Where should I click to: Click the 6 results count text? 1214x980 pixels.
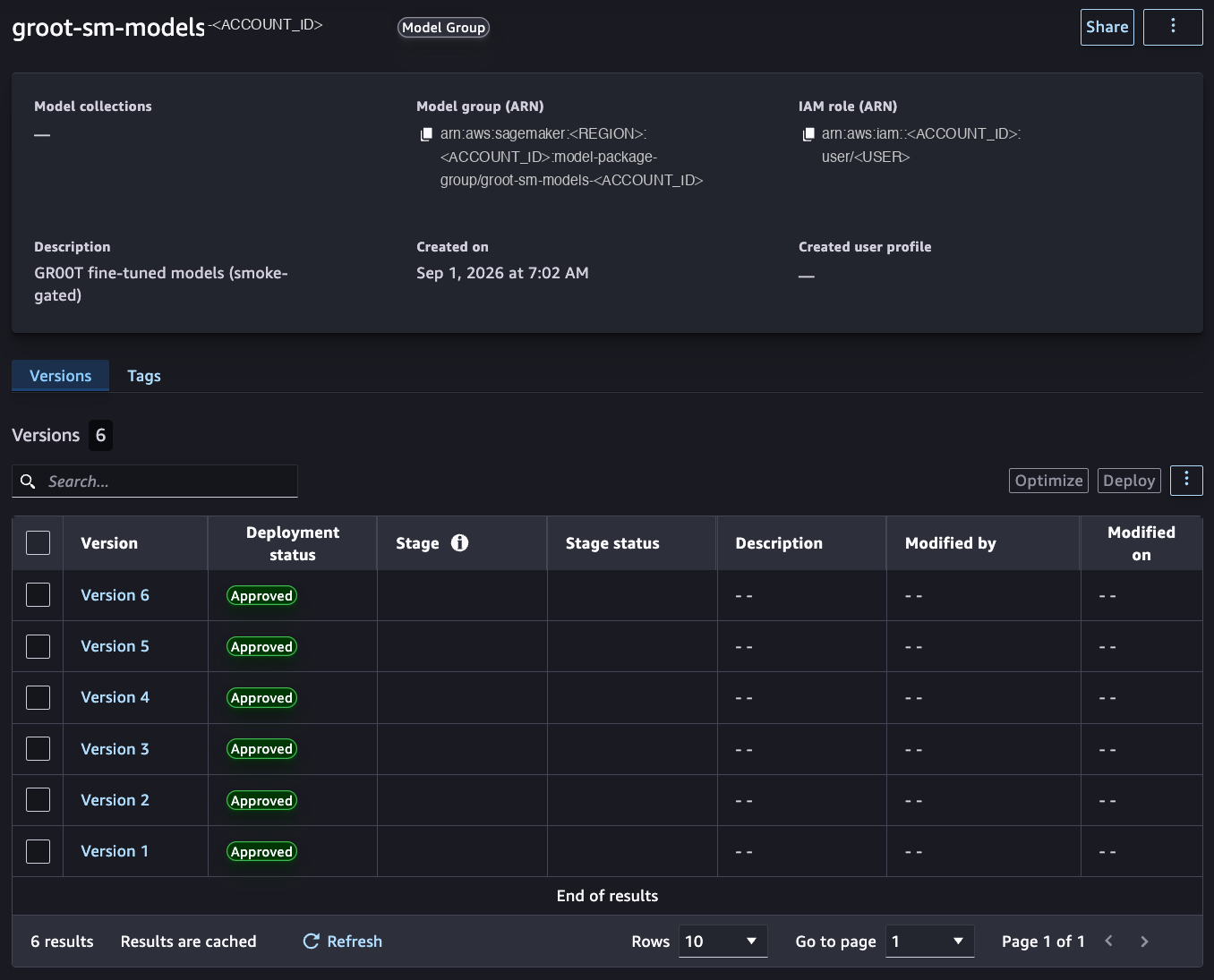(62, 942)
